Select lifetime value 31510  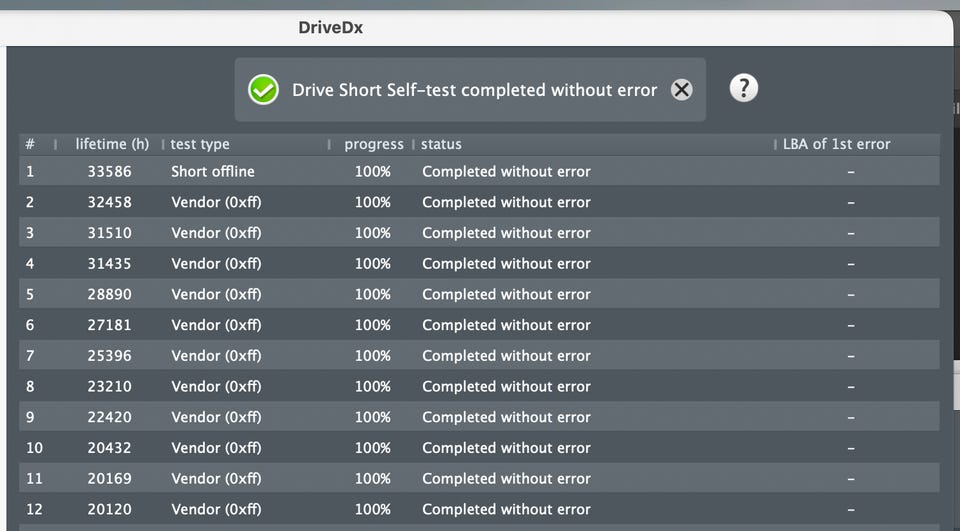tap(110, 233)
